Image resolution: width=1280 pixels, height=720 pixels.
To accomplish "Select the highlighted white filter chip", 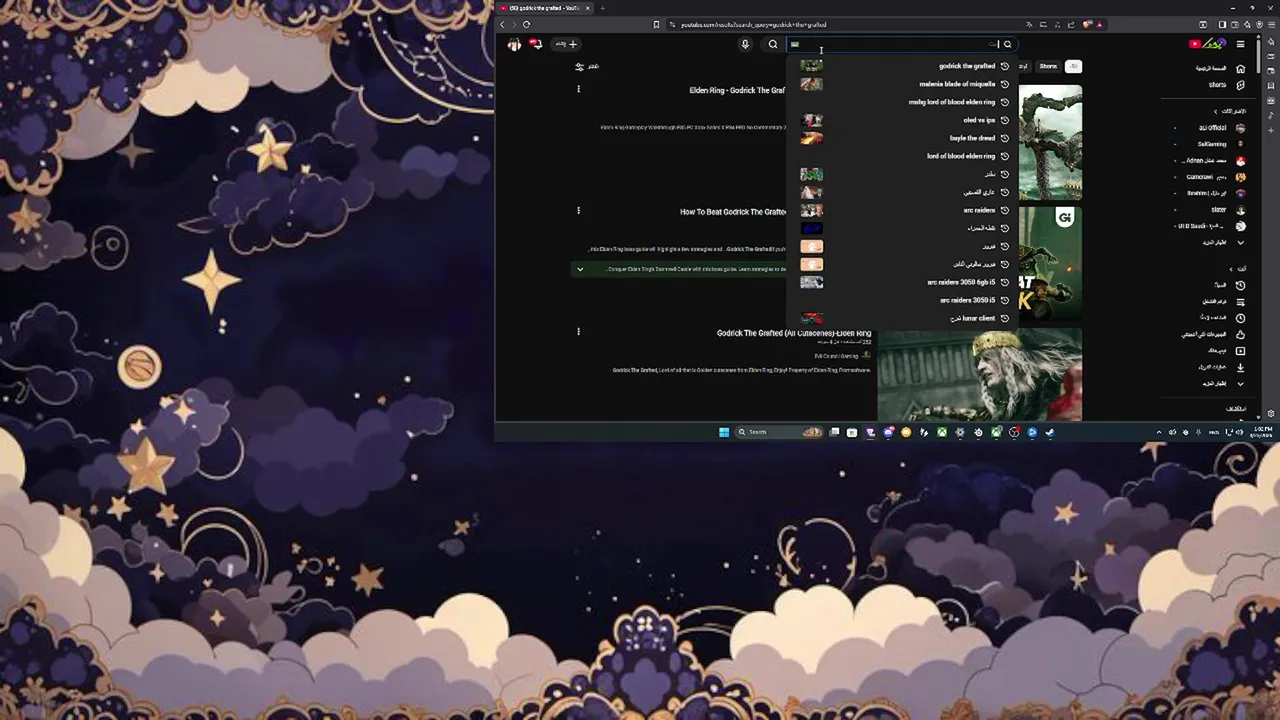I will (1073, 66).
